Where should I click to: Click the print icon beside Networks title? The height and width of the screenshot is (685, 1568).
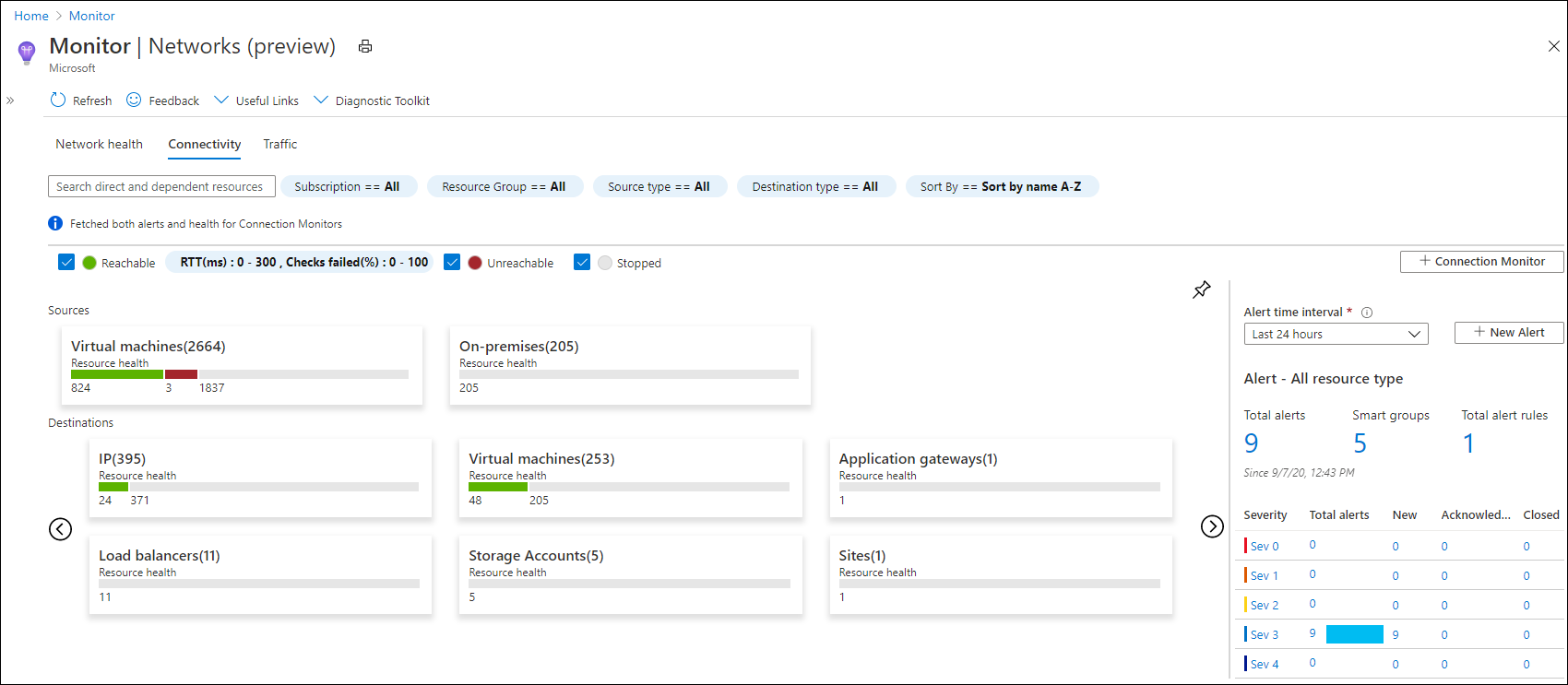click(365, 46)
